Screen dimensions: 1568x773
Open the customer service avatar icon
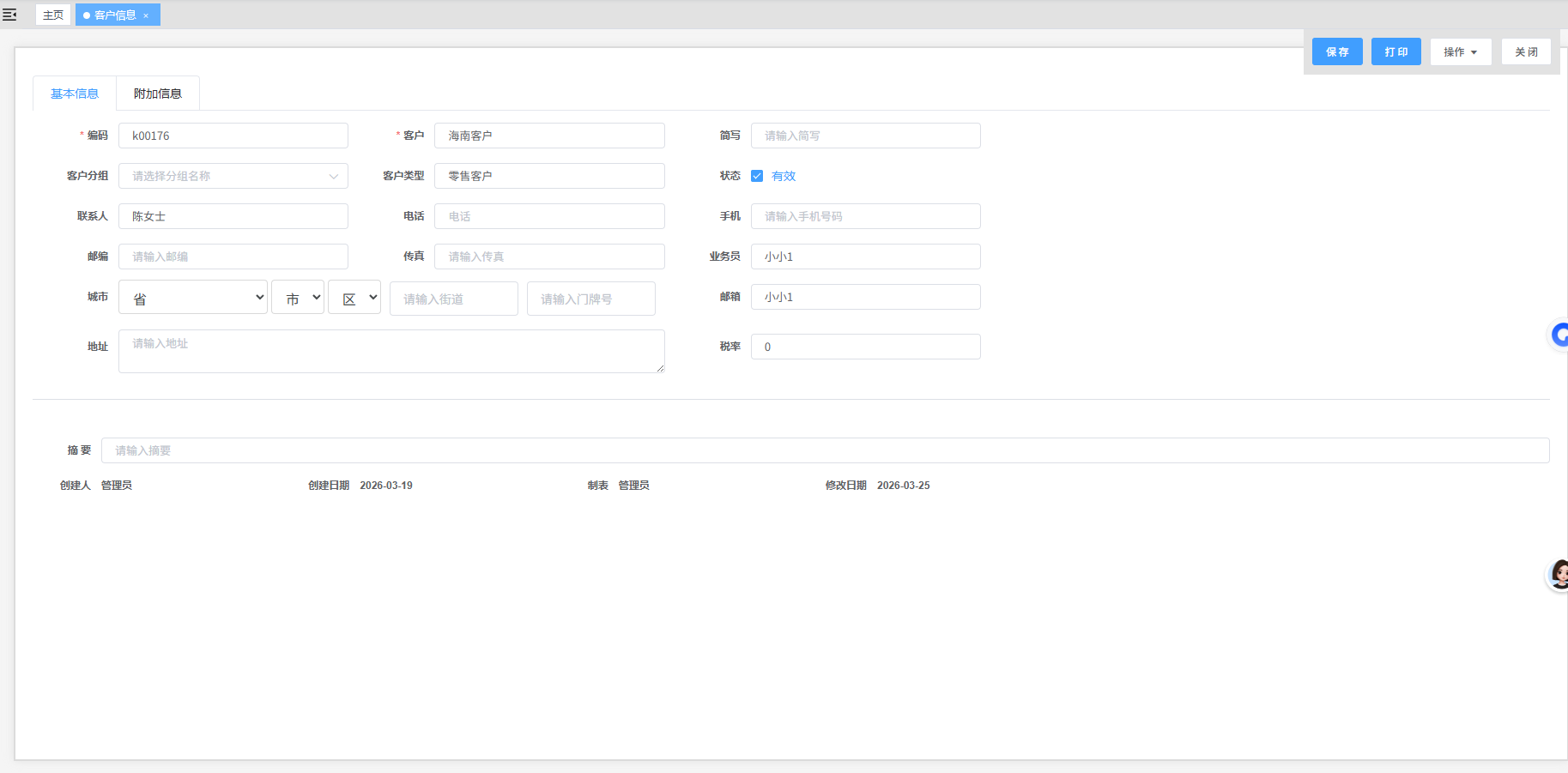pos(1559,575)
